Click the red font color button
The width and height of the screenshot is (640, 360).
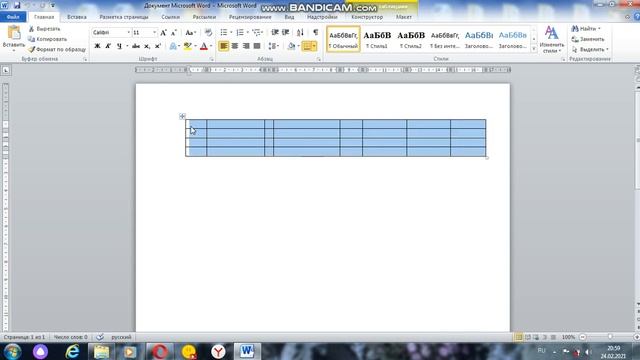pyautogui.click(x=204, y=46)
